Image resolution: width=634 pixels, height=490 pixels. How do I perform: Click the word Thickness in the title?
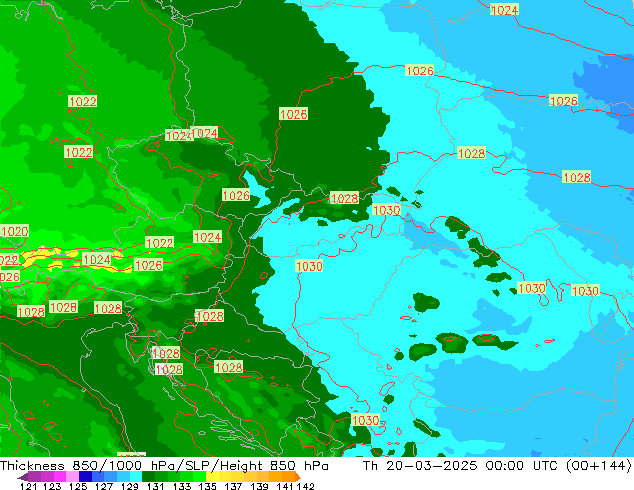click(32, 466)
